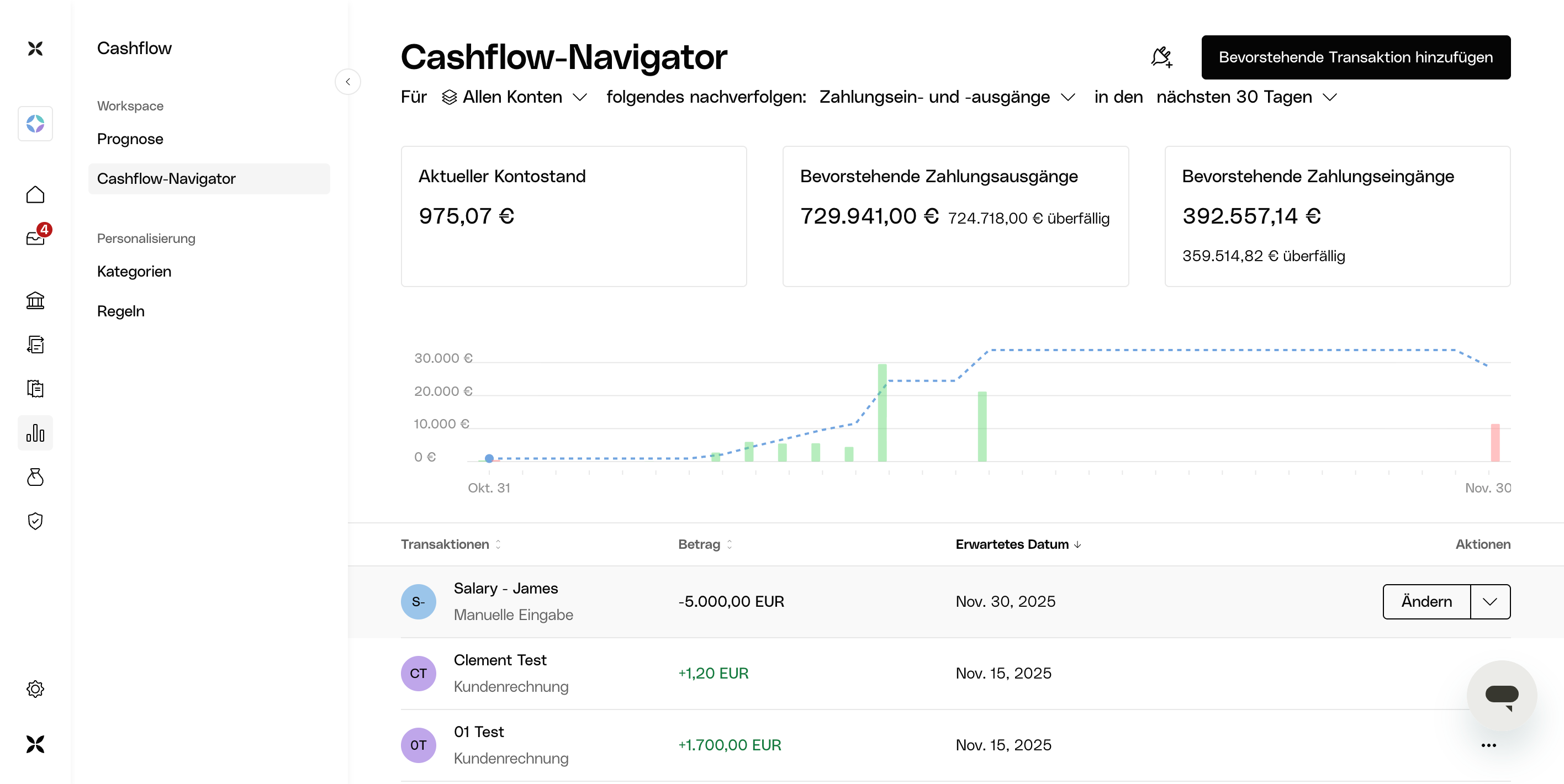Click Bevorstehende Transaktion hinzufügen button

click(1355, 57)
